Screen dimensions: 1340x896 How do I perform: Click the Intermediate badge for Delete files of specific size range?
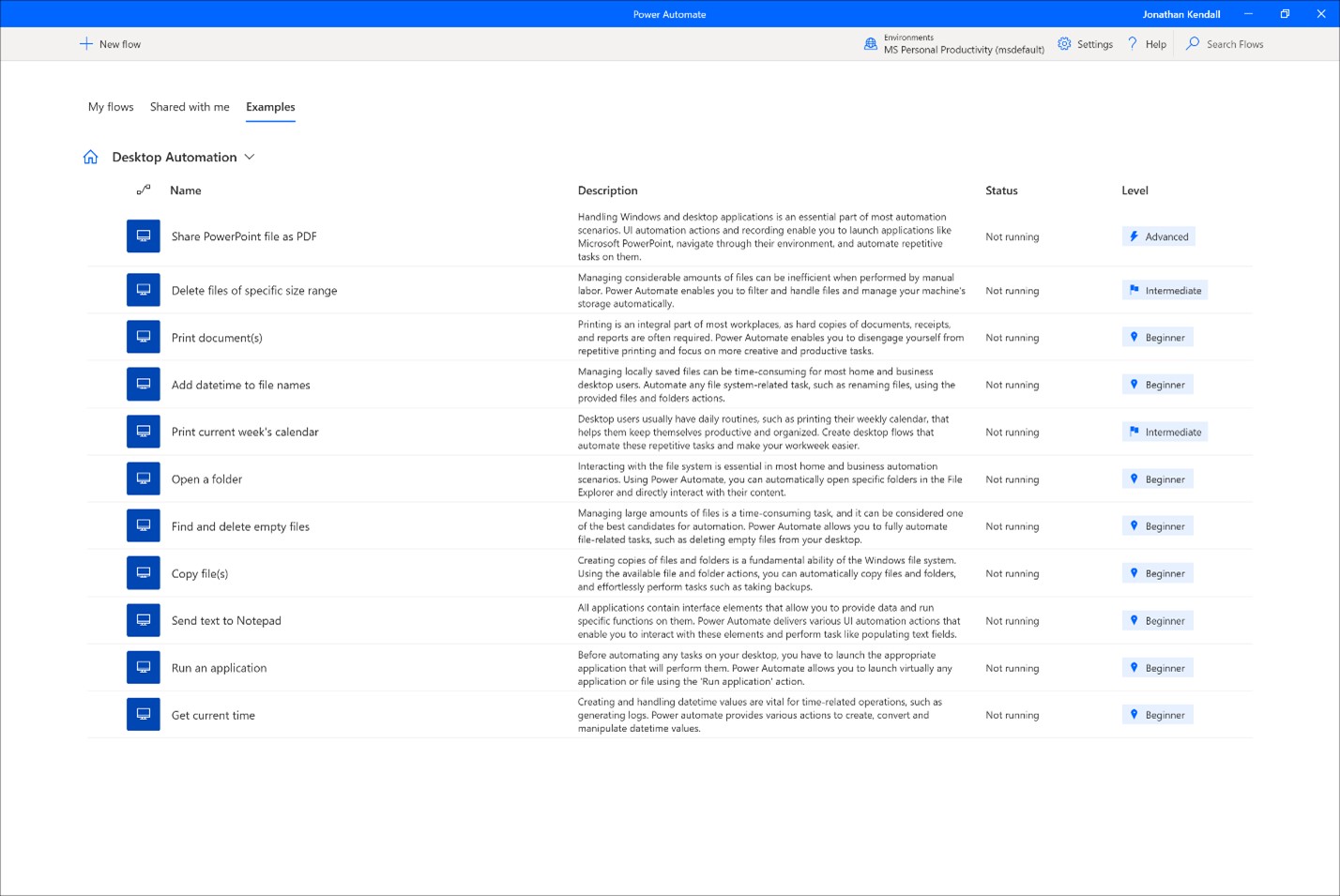pos(1164,290)
